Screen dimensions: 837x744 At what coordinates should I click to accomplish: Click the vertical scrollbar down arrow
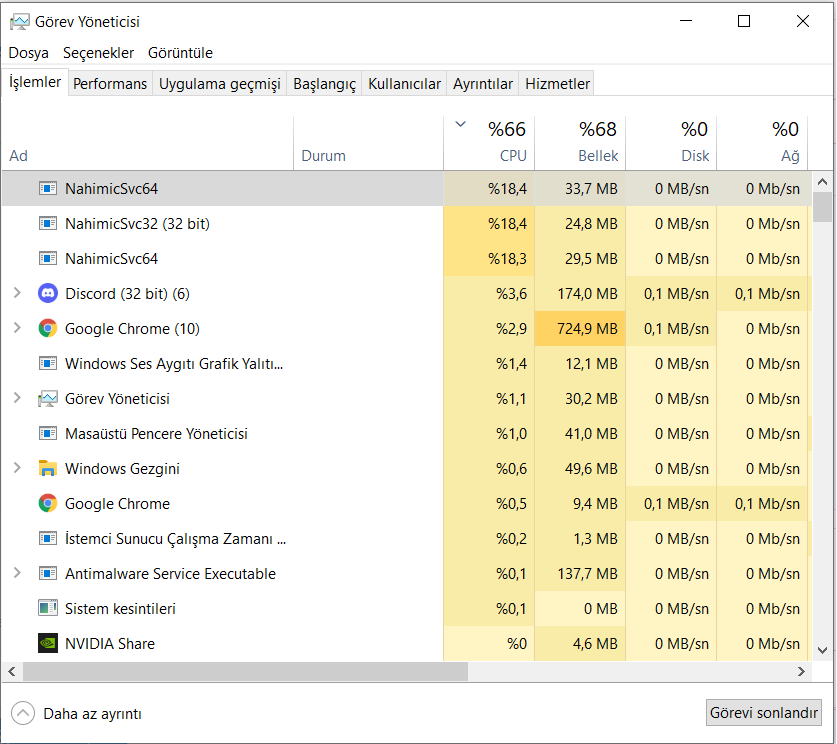[822, 650]
